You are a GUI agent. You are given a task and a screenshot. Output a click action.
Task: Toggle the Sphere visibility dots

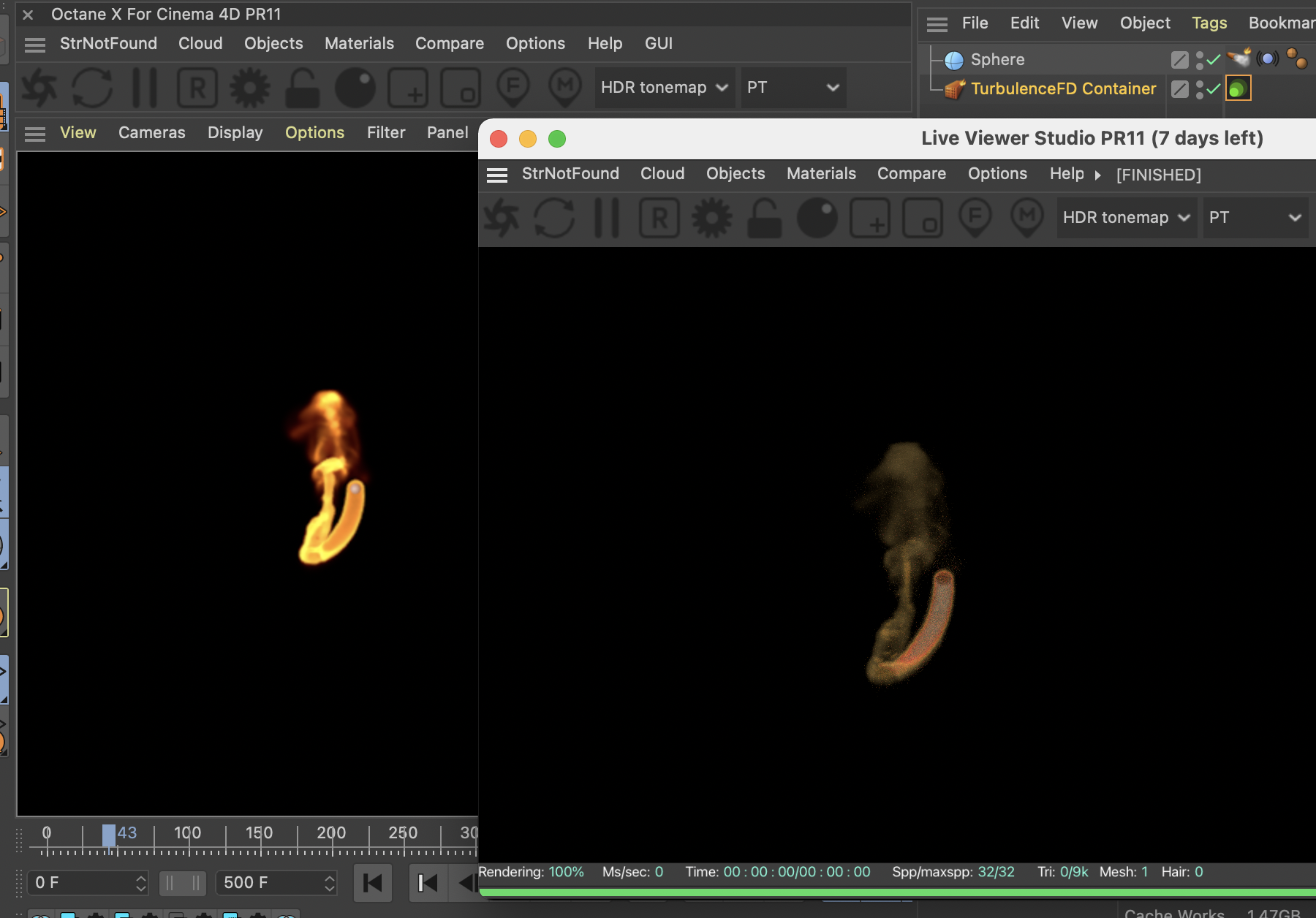[1200, 60]
